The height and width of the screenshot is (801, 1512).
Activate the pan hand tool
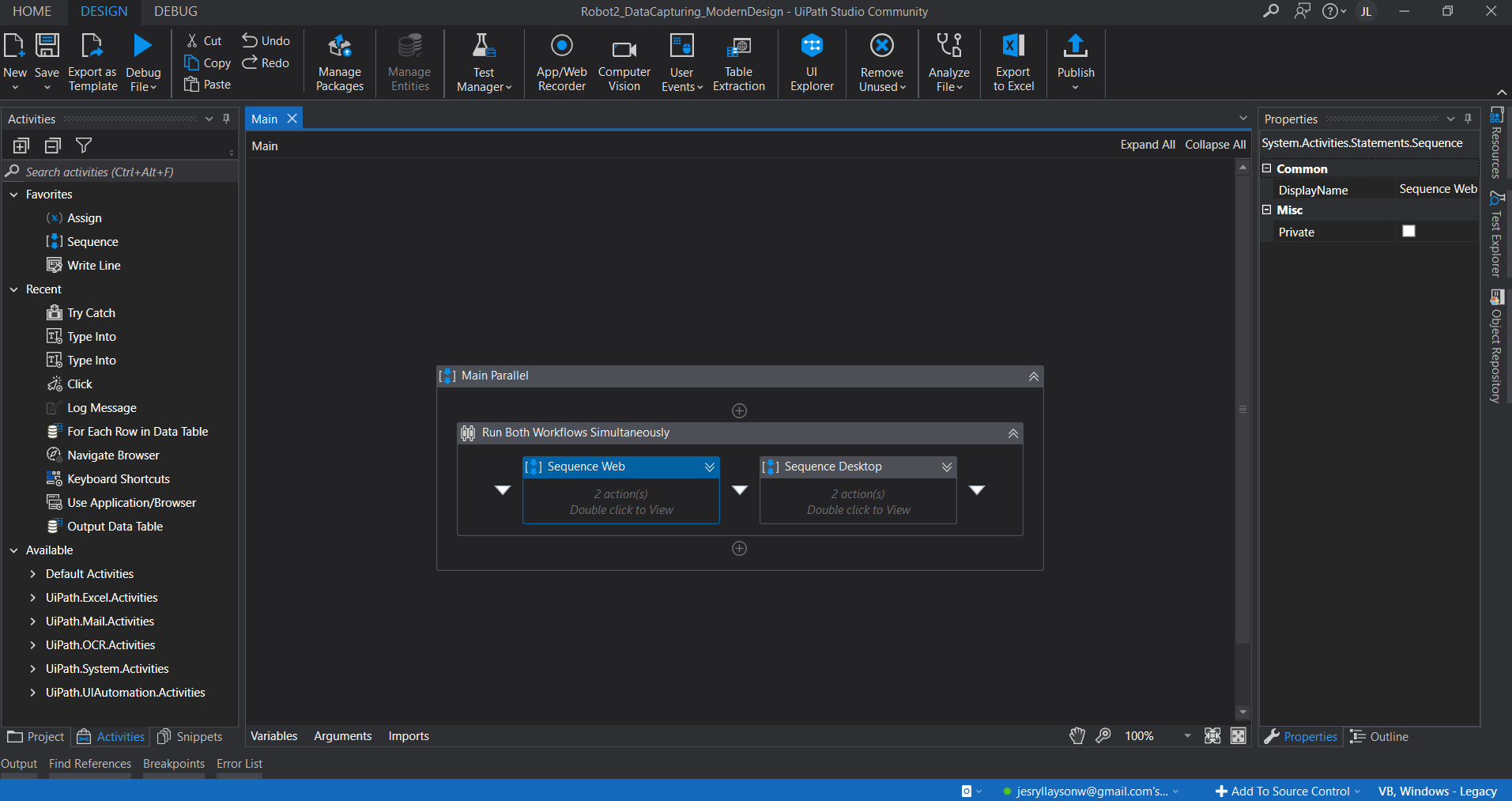1077,736
